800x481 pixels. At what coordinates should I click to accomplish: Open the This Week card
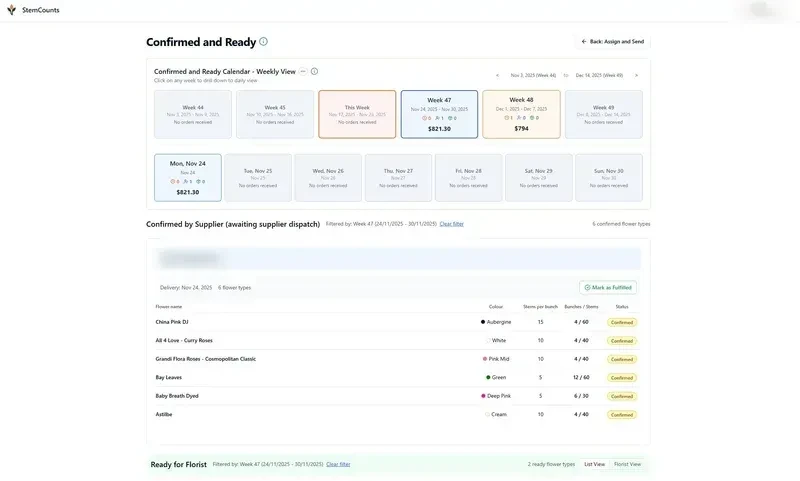[357, 114]
